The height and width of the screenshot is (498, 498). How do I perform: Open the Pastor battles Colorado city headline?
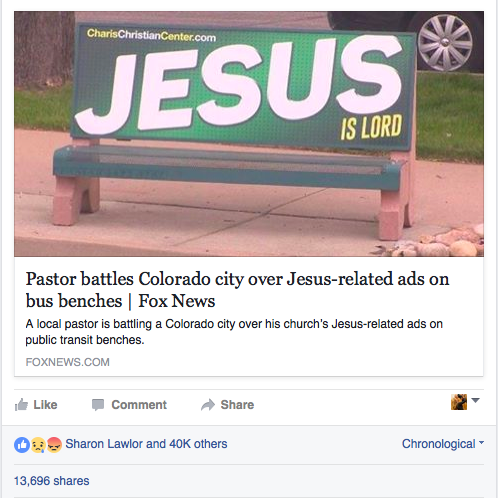pos(237,290)
